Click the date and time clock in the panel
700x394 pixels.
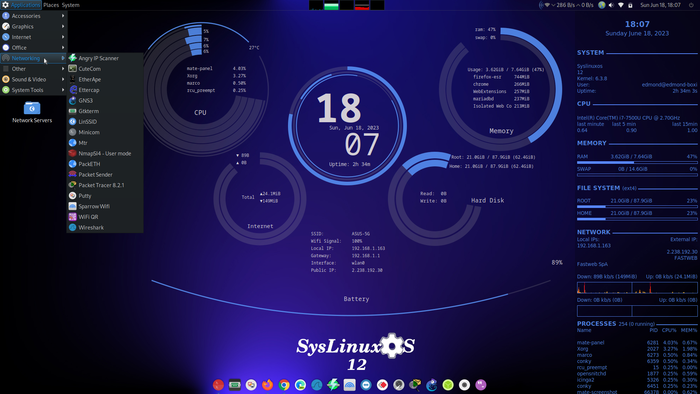660,5
